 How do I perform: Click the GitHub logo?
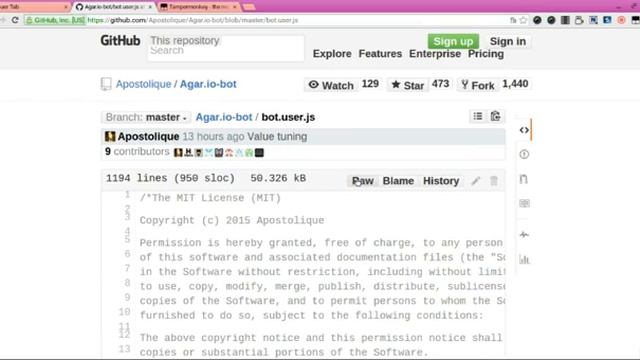120,41
